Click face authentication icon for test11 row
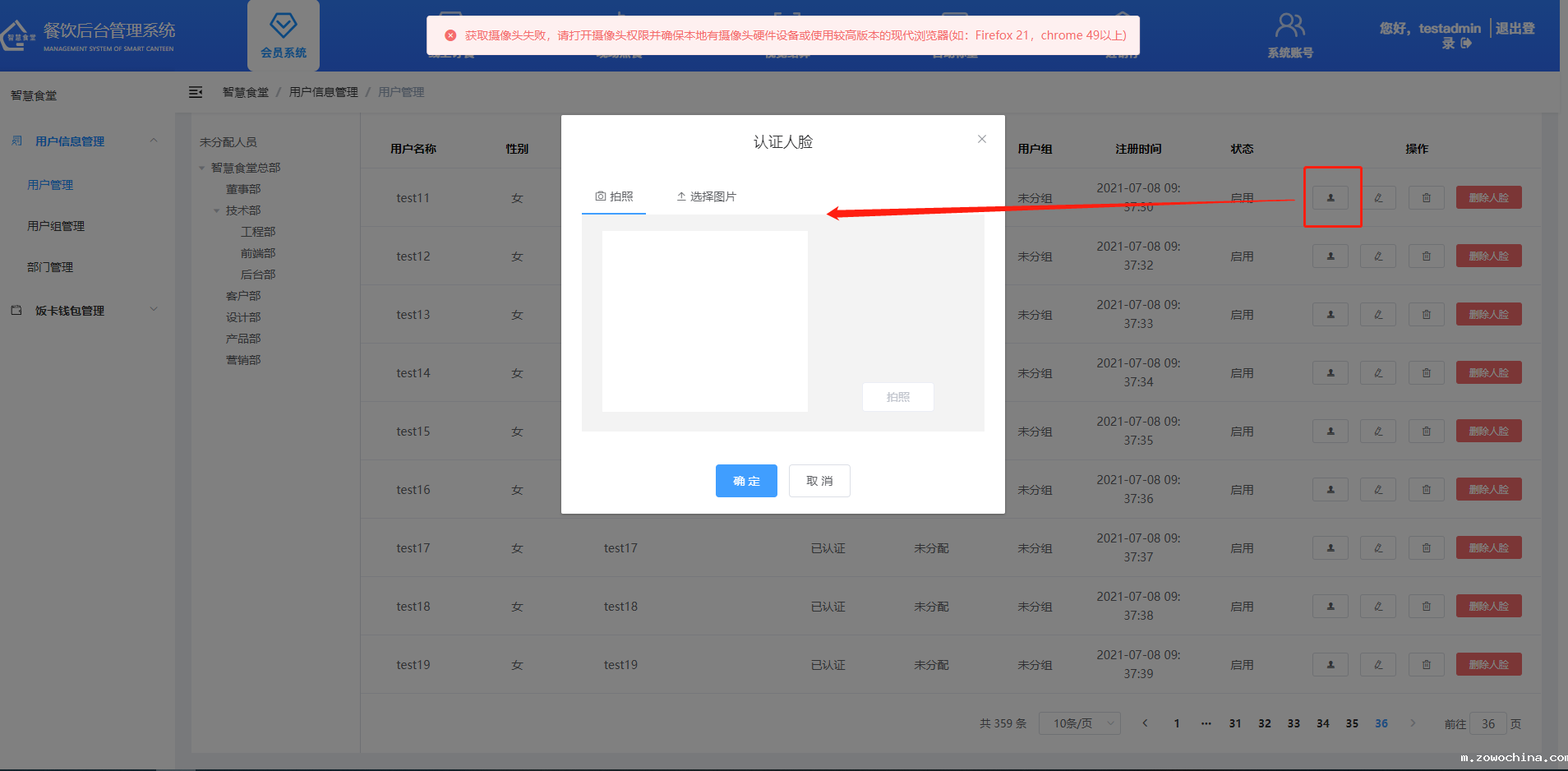 (1330, 198)
